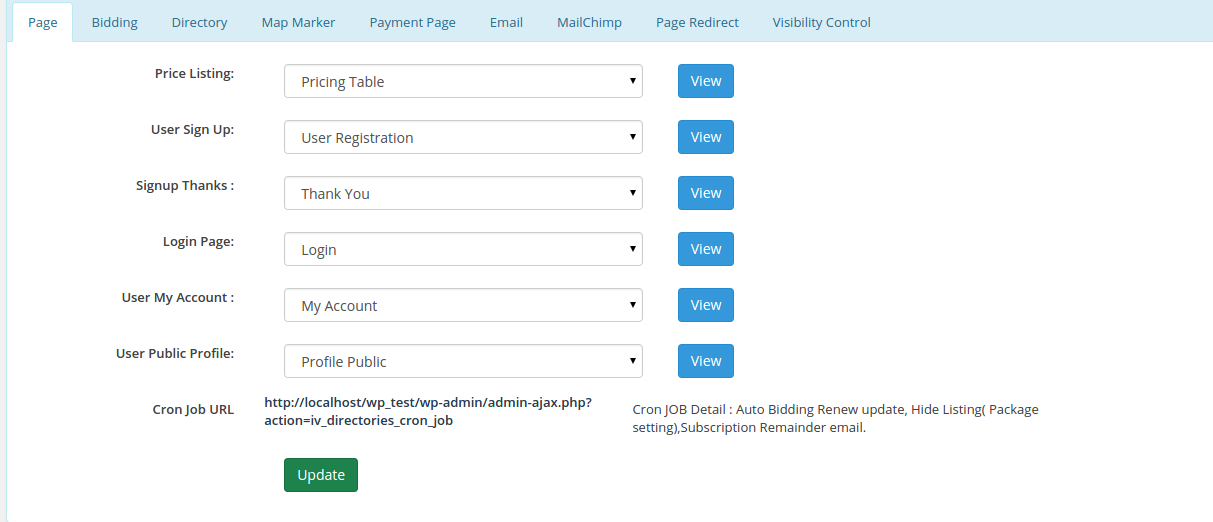Expand the Signup Thanks page dropdown

point(463,194)
